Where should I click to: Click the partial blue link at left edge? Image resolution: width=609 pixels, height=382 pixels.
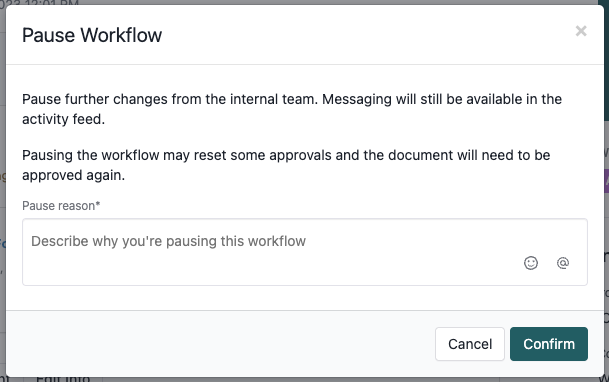pos(3,244)
